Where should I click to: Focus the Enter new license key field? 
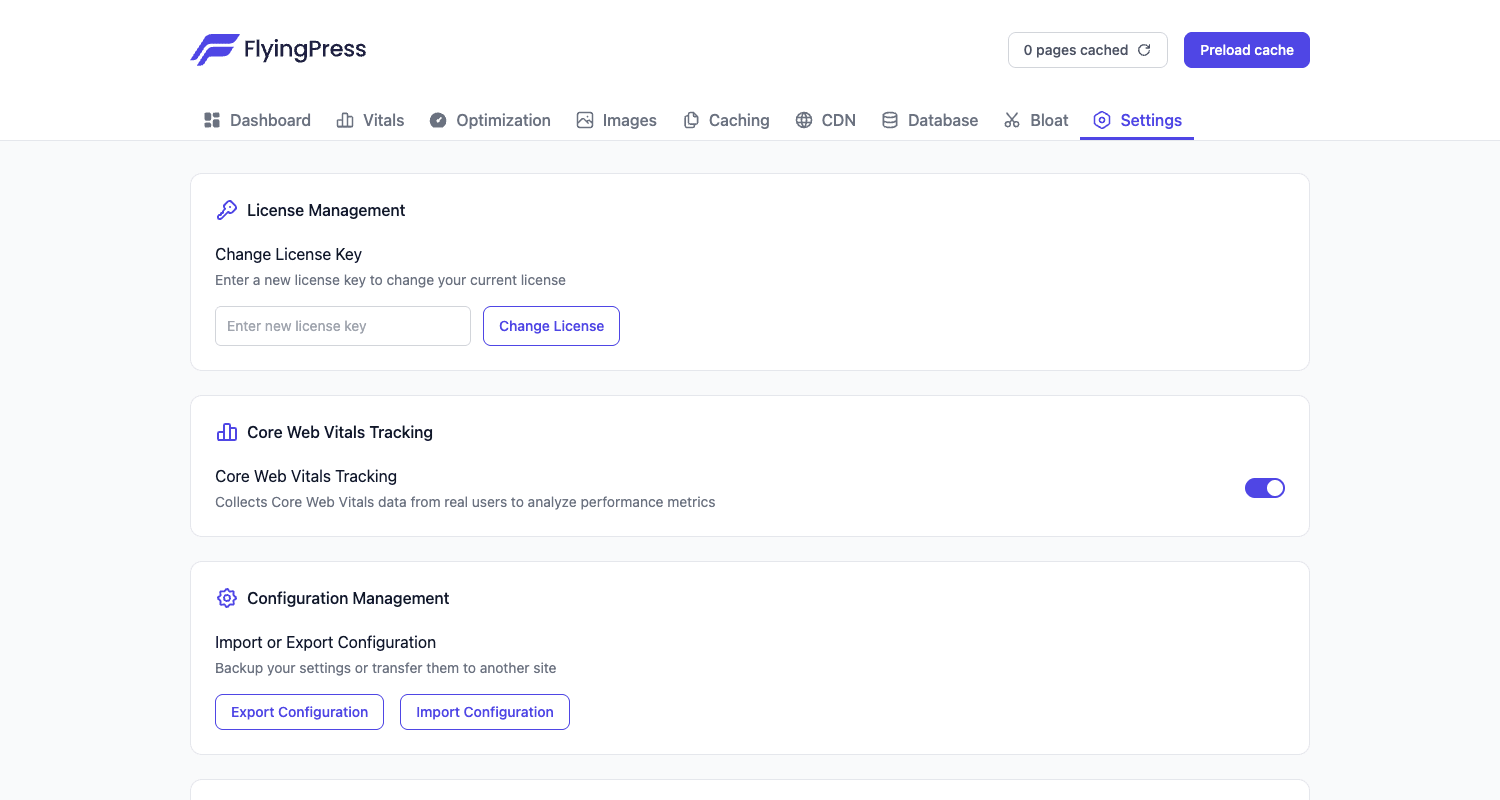343,326
